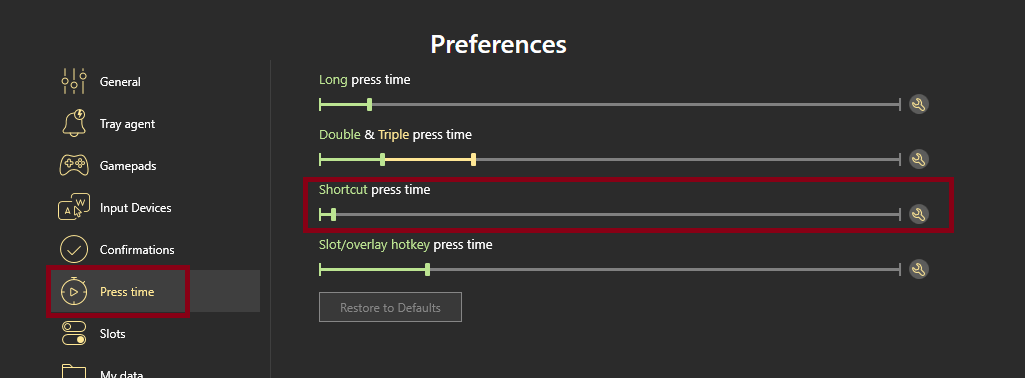Click the Input Devices keyboard icon
1025x378 pixels.
pyautogui.click(x=74, y=207)
